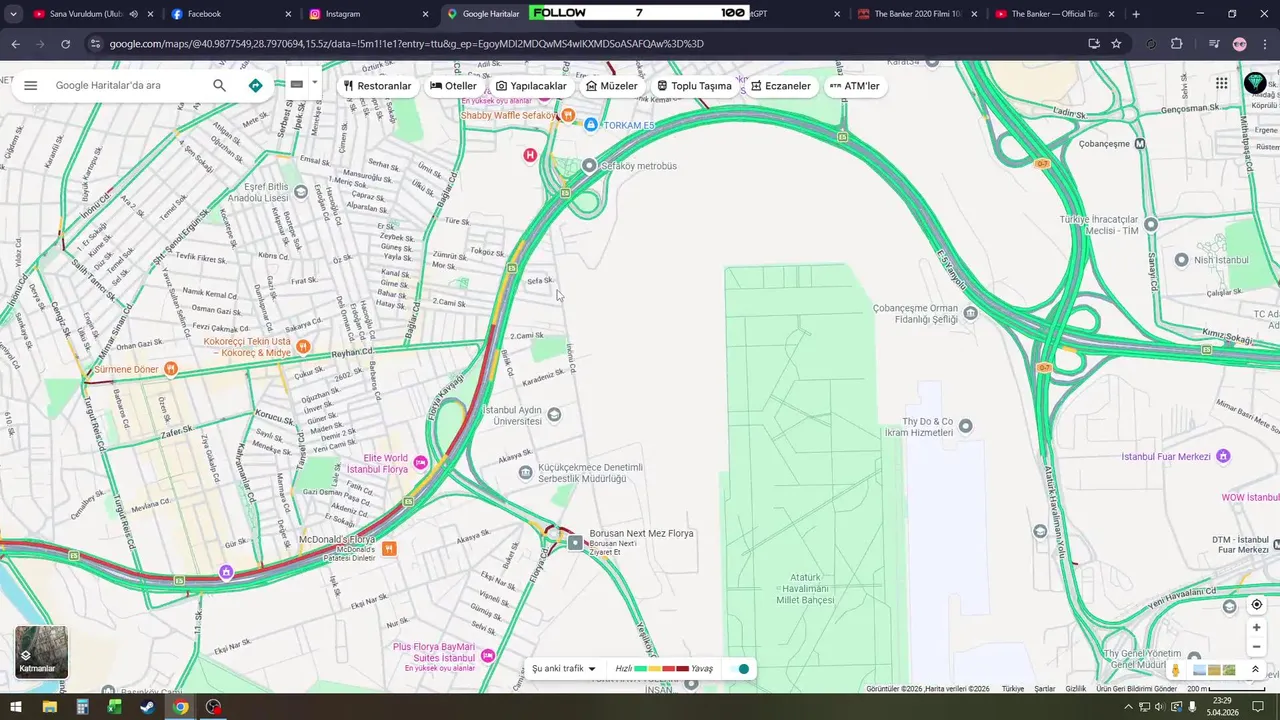Open Chrome tab search dropdown
This screenshot has width=1280, height=720.
pos(13,14)
